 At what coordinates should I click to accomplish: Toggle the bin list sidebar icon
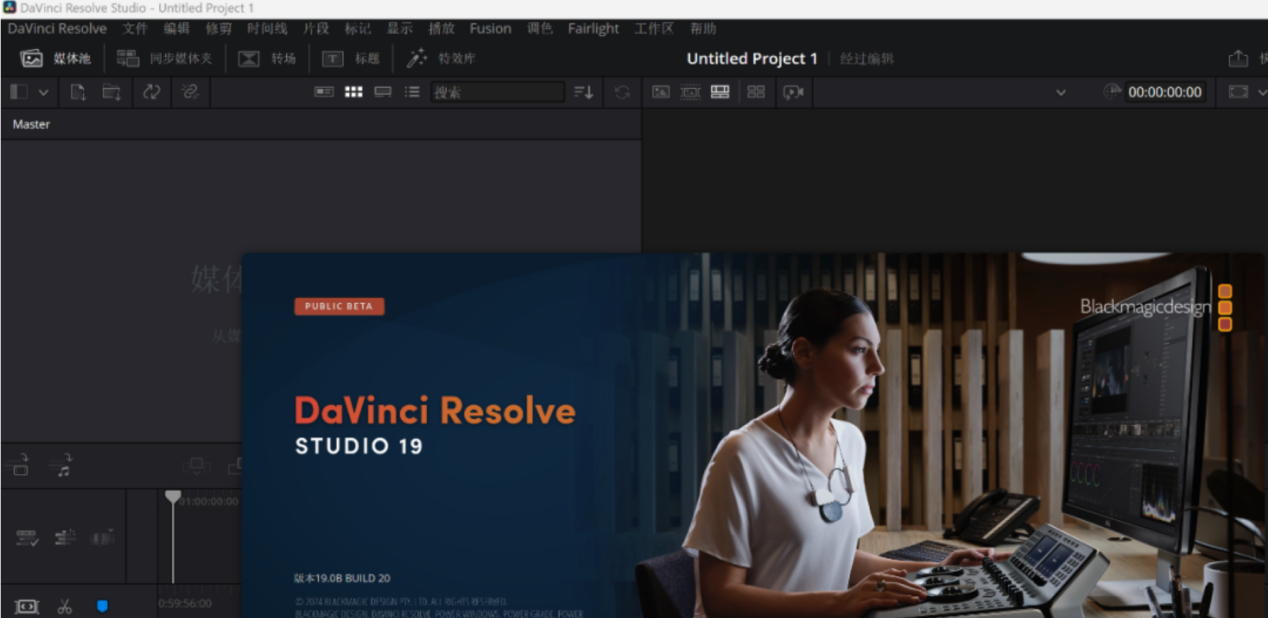[x=19, y=92]
